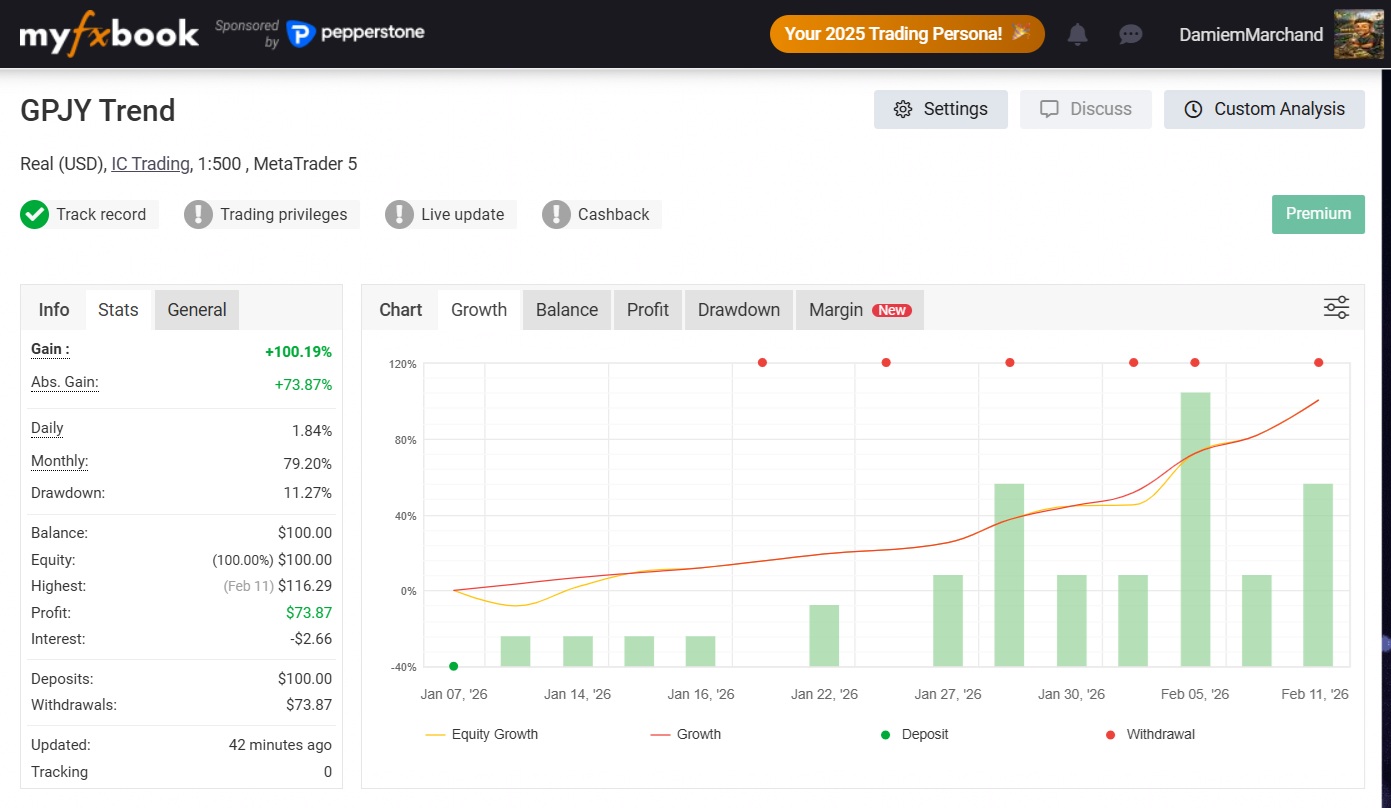Select the 42 minutes ago text
Viewport: 1391px width, 808px height.
280,745
